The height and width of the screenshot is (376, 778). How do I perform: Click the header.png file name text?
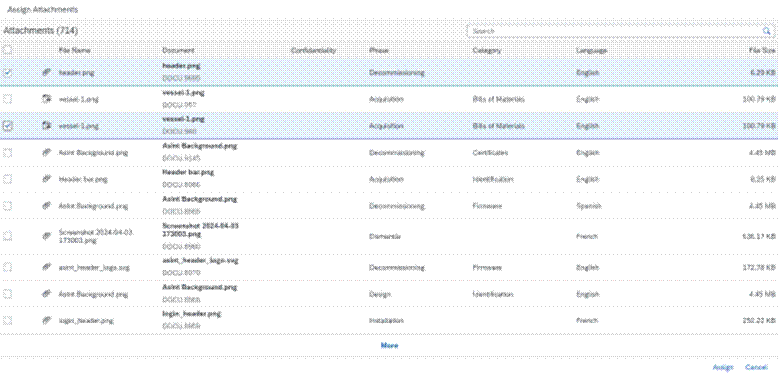76,72
